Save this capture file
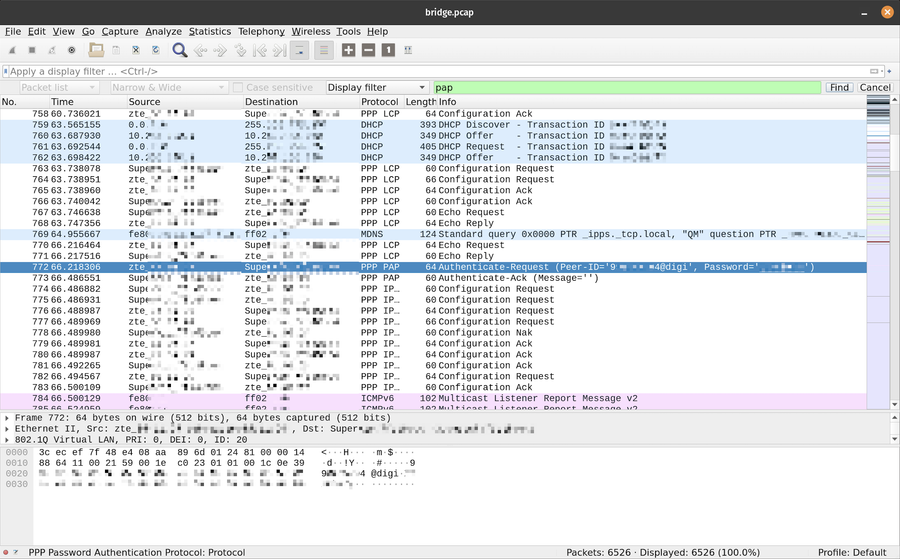The image size is (900, 559). pyautogui.click(x=116, y=51)
